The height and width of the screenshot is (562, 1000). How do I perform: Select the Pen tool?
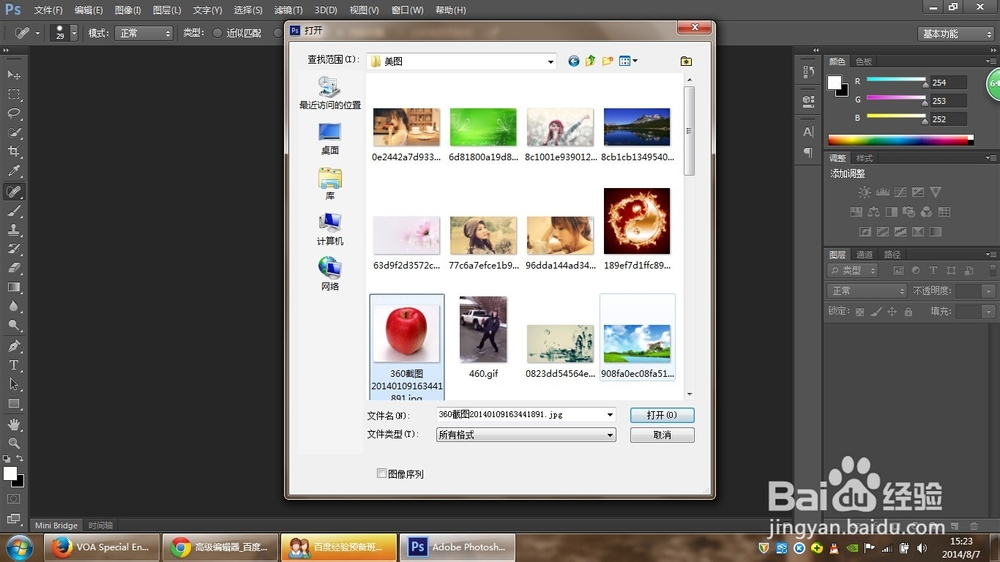click(13, 346)
